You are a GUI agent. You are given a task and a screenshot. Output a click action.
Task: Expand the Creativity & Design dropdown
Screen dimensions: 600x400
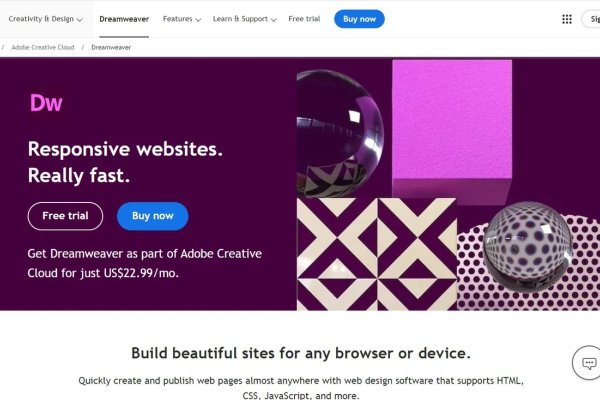[x=46, y=19]
